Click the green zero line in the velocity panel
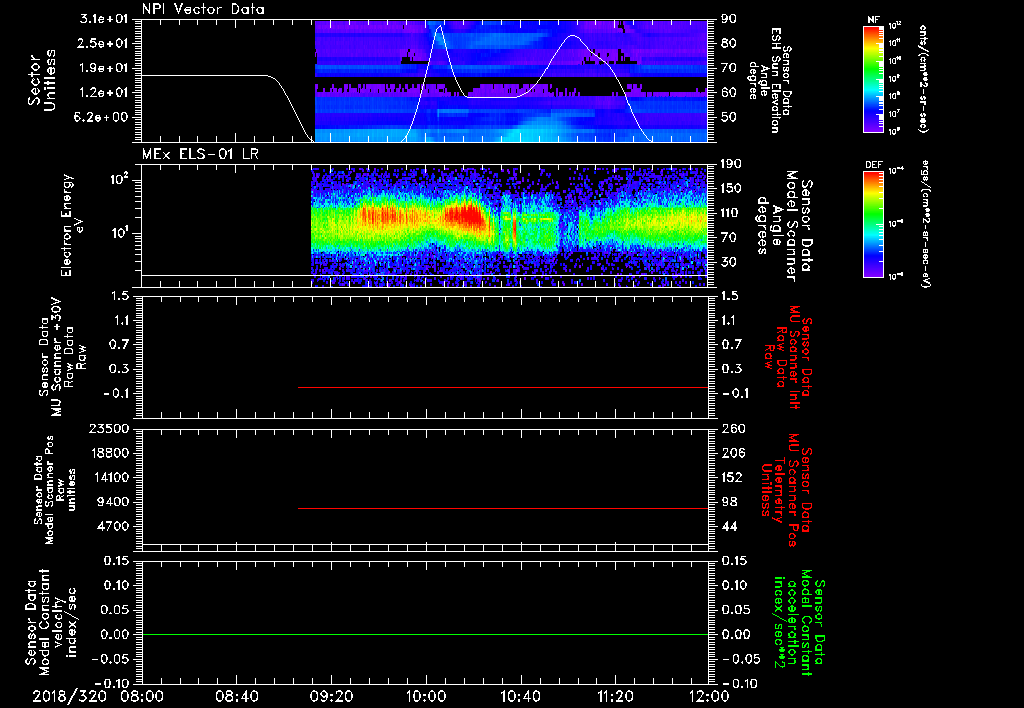The image size is (1024, 708). pyautogui.click(x=425, y=634)
